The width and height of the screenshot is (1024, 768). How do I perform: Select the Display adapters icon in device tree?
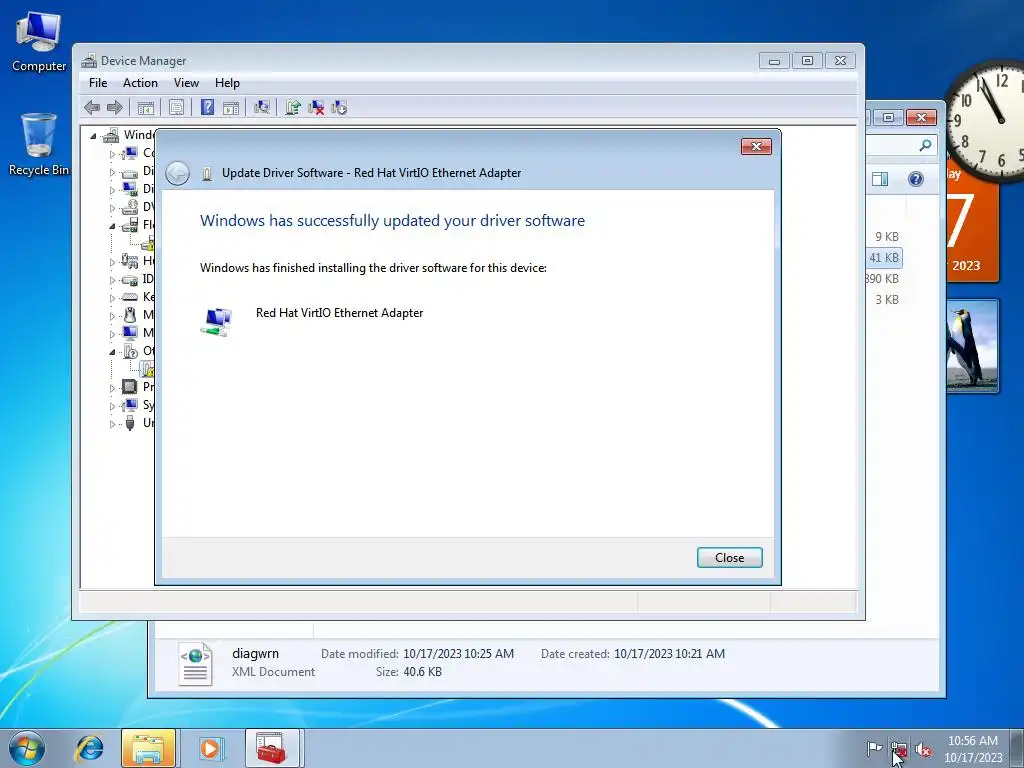(130, 189)
